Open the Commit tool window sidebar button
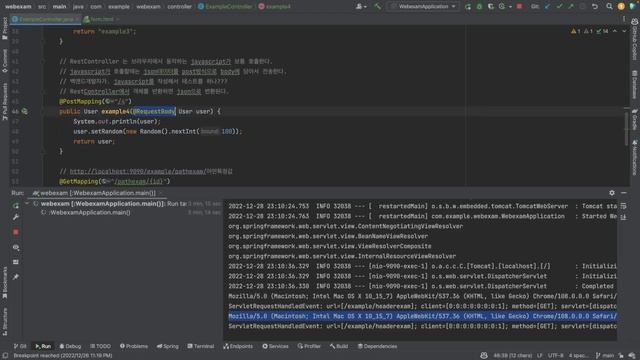The width and height of the screenshot is (640, 360). pyautogui.click(x=5, y=61)
